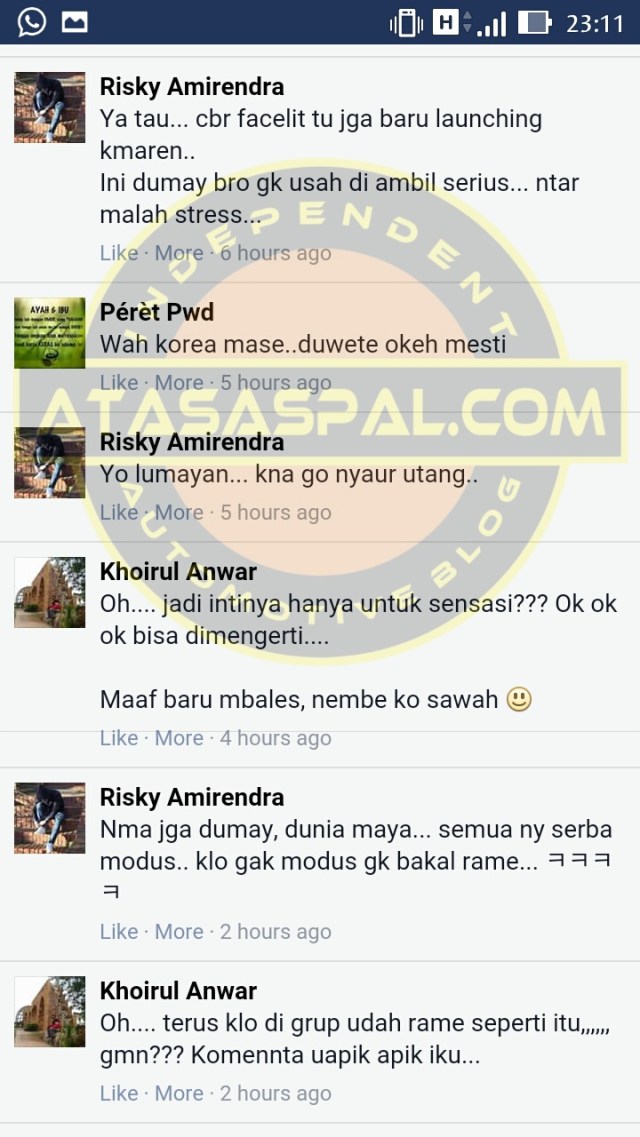640x1137 pixels.
Task: Open Khoirul Anwar's avatar on 4 hours ago comment
Action: pos(50,592)
